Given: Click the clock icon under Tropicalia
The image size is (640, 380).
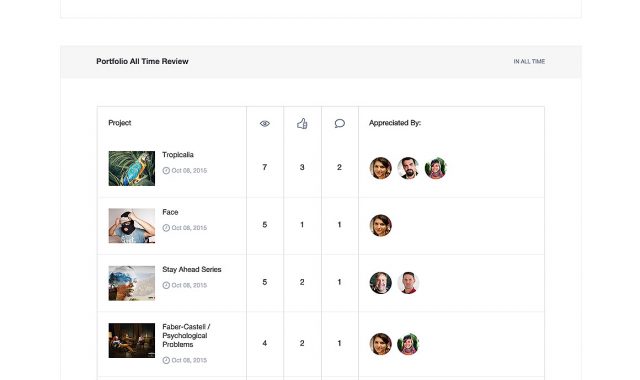Looking at the screenshot, I should [166, 171].
